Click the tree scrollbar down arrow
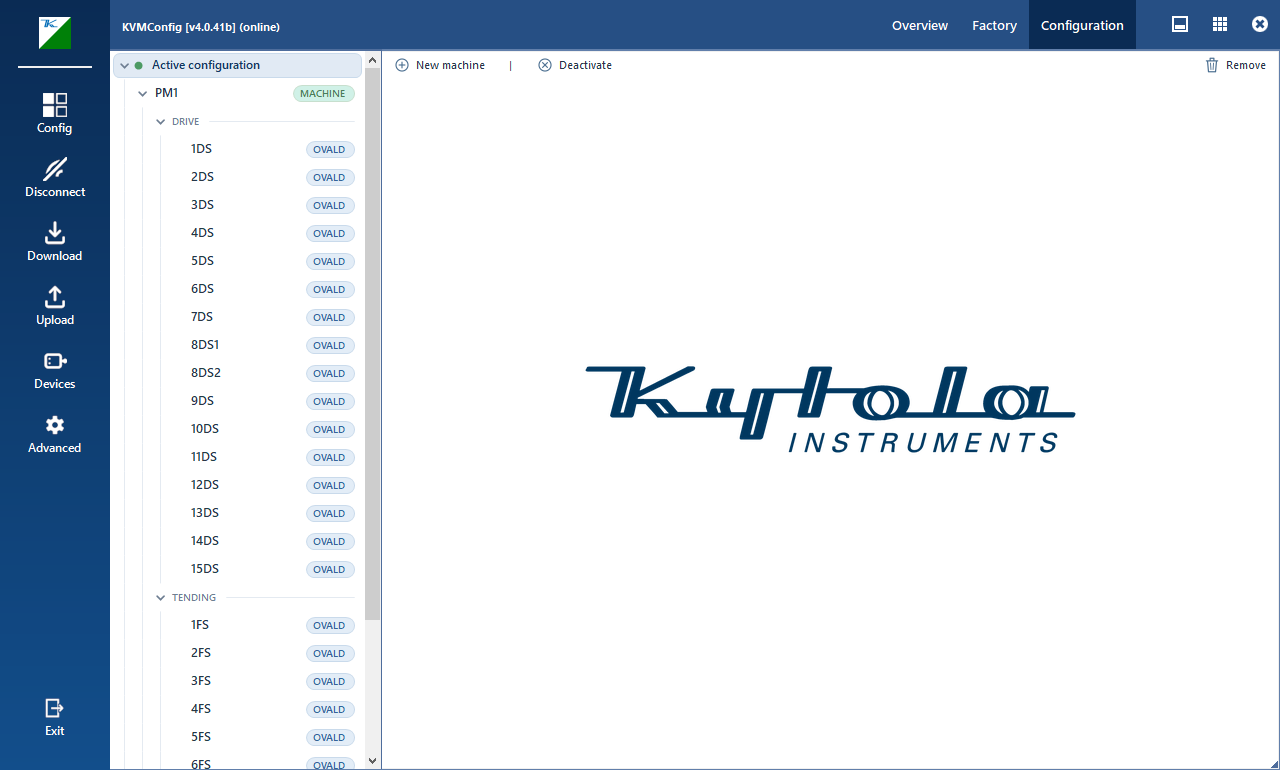 coord(373,761)
